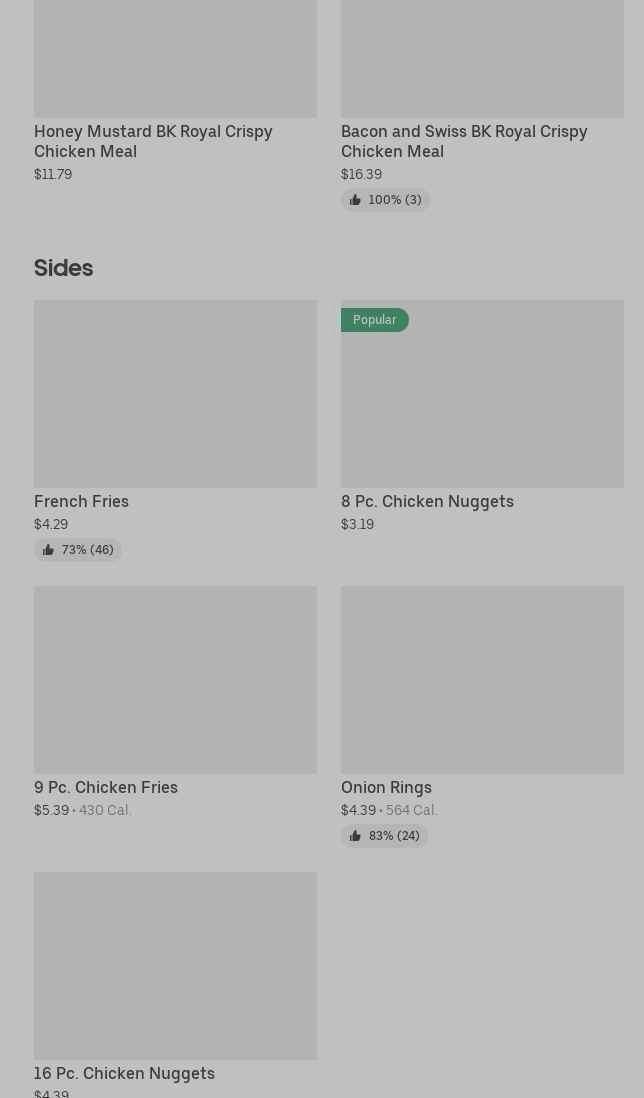
Task: Open the 8 Pc. Chicken Nuggets image
Action: click(x=482, y=400)
